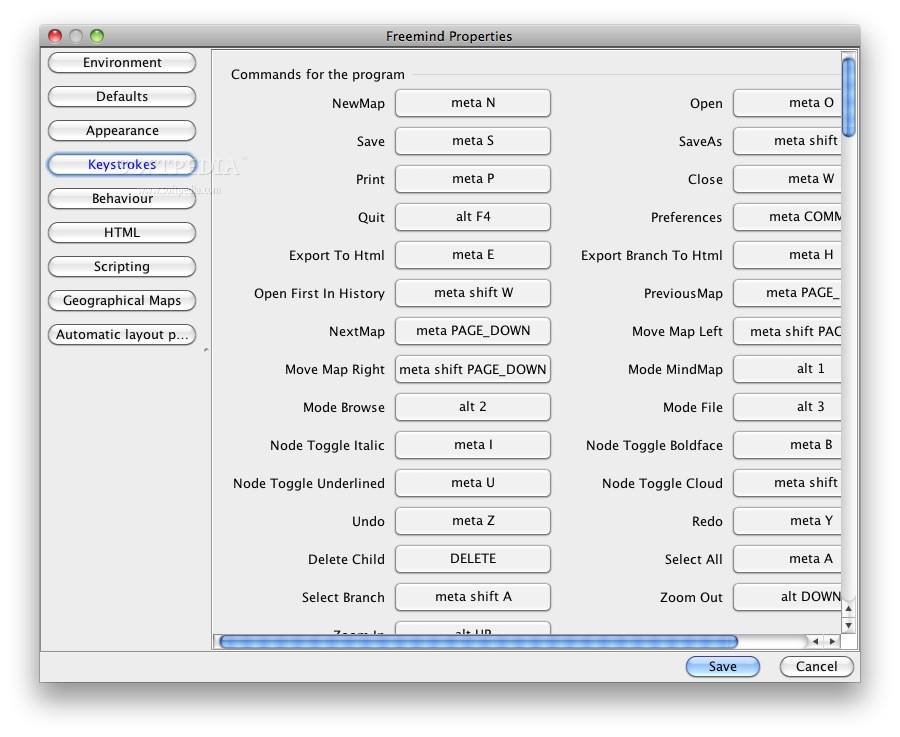Edit SaveAs shortcut button

(x=788, y=141)
